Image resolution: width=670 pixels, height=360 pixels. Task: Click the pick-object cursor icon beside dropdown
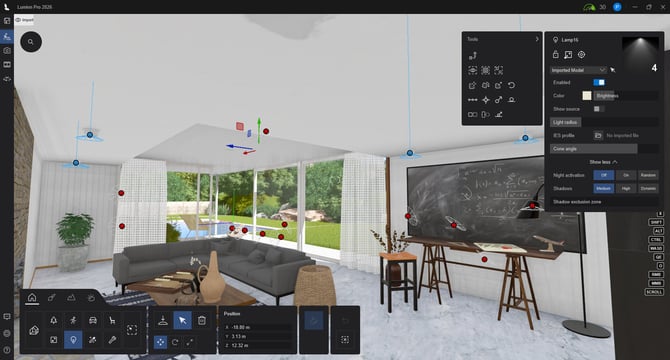(613, 70)
